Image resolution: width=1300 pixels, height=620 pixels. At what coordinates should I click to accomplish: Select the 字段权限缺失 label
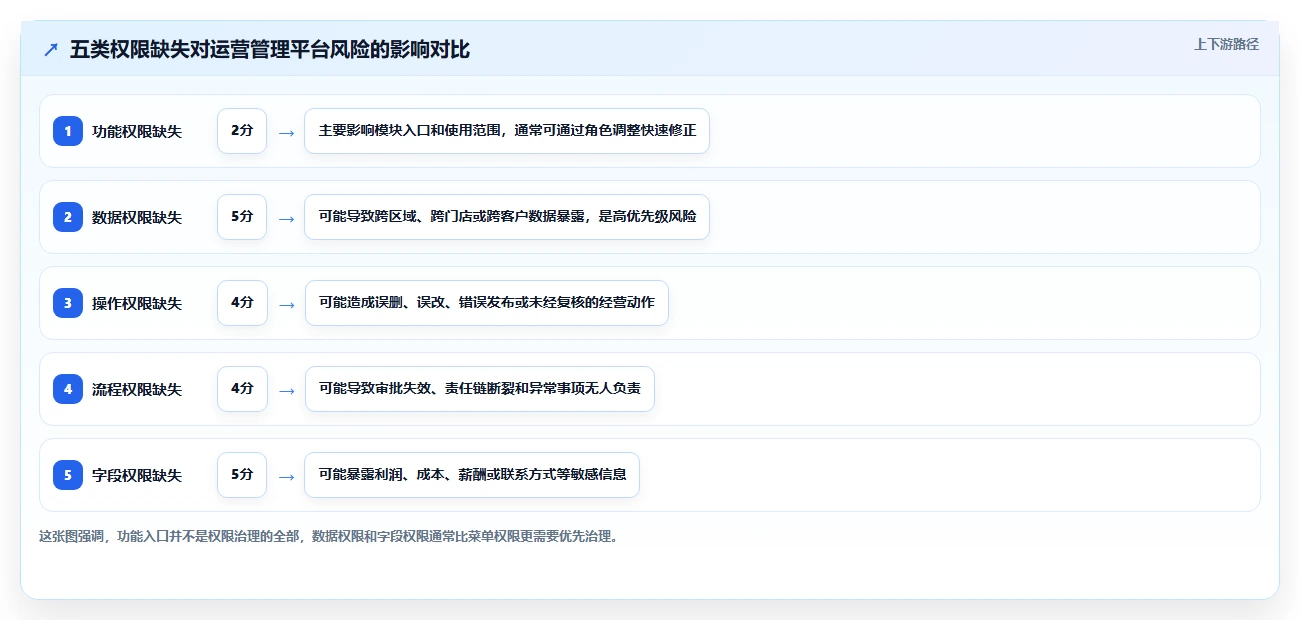(x=137, y=475)
